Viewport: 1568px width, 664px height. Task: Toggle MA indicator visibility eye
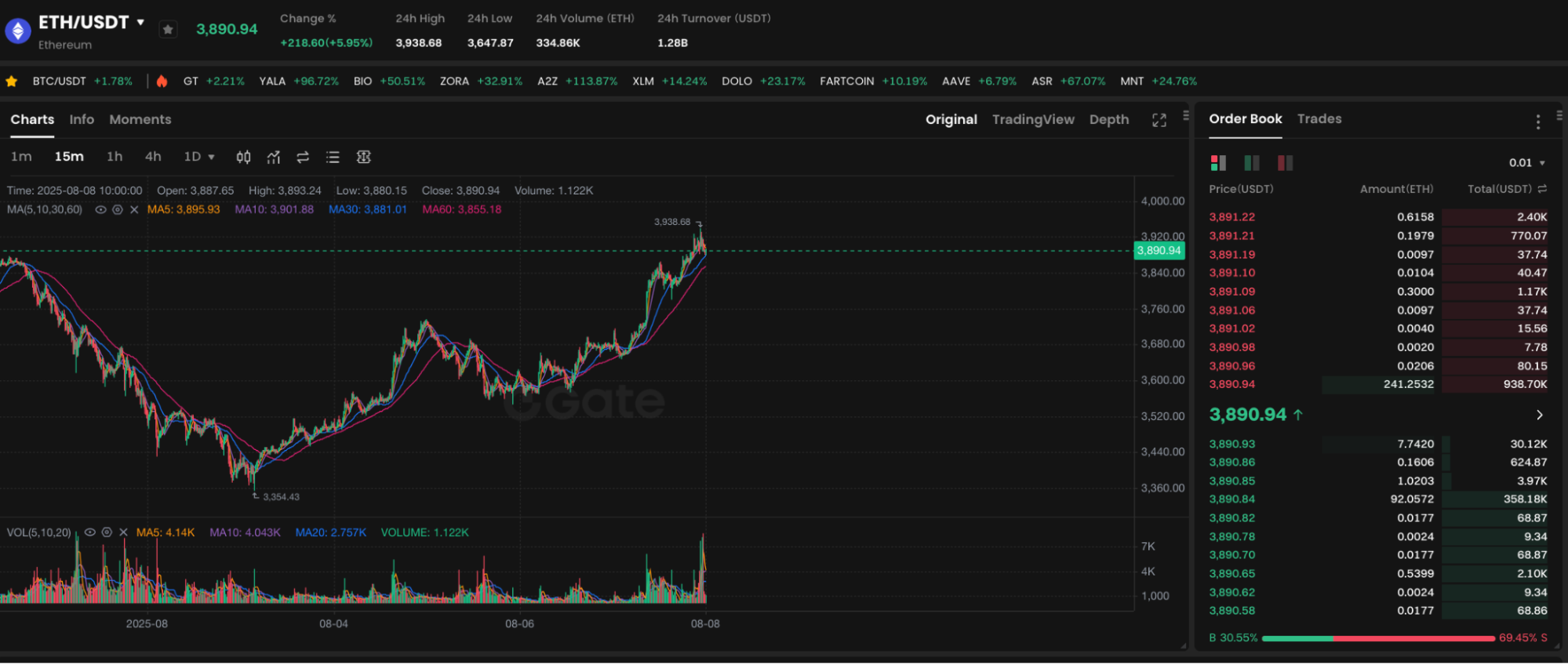[100, 210]
